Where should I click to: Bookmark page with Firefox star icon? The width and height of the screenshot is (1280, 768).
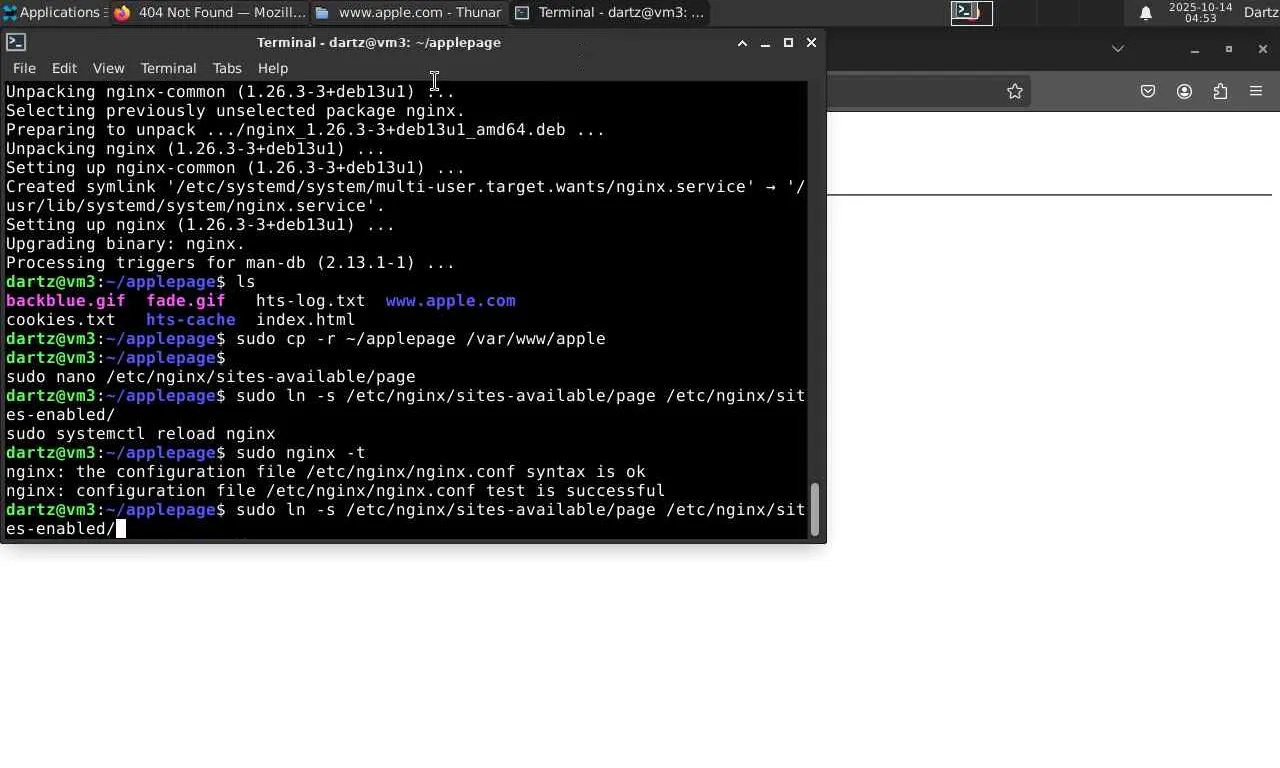tap(1015, 91)
